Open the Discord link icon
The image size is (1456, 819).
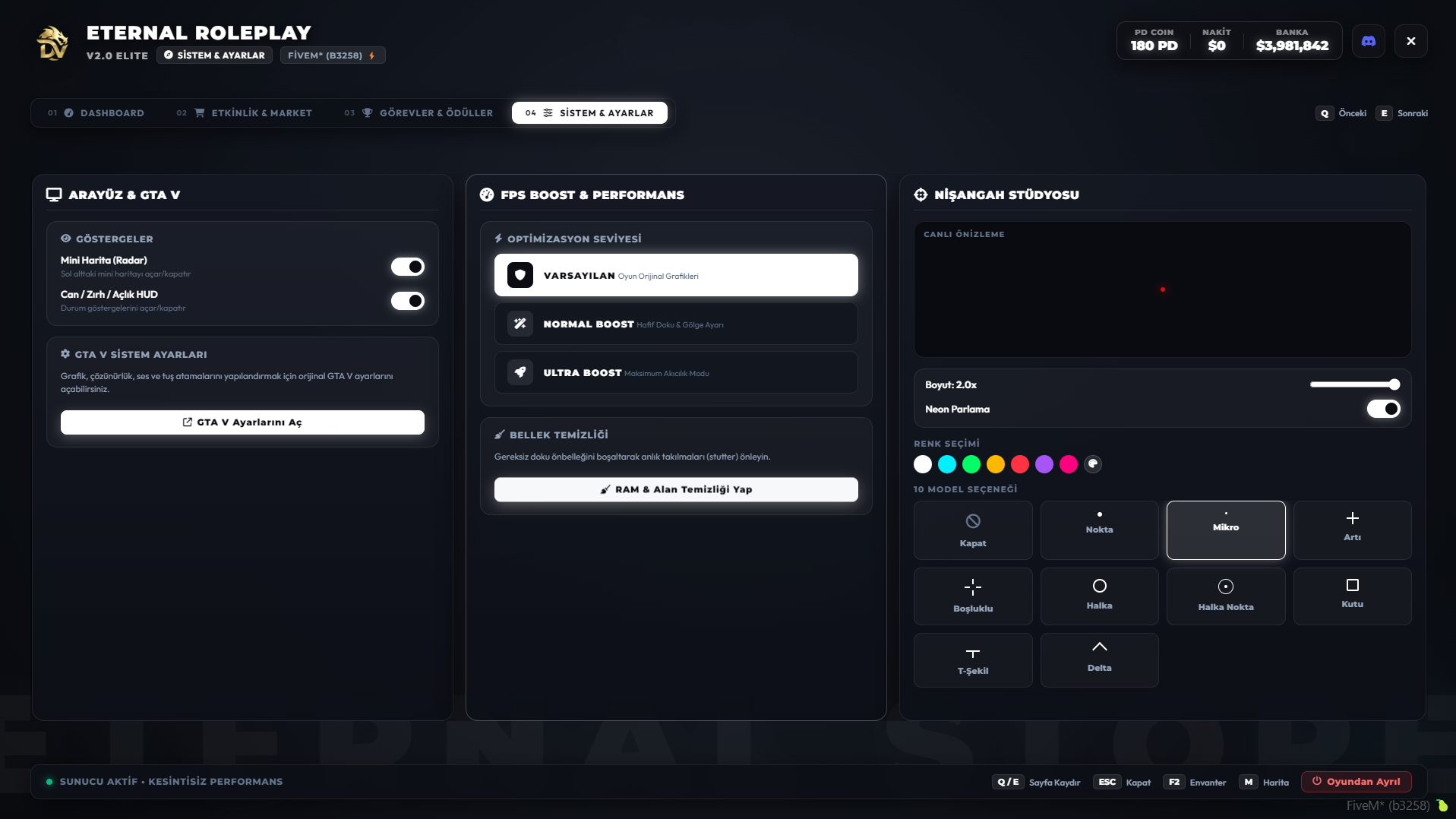pos(1368,41)
